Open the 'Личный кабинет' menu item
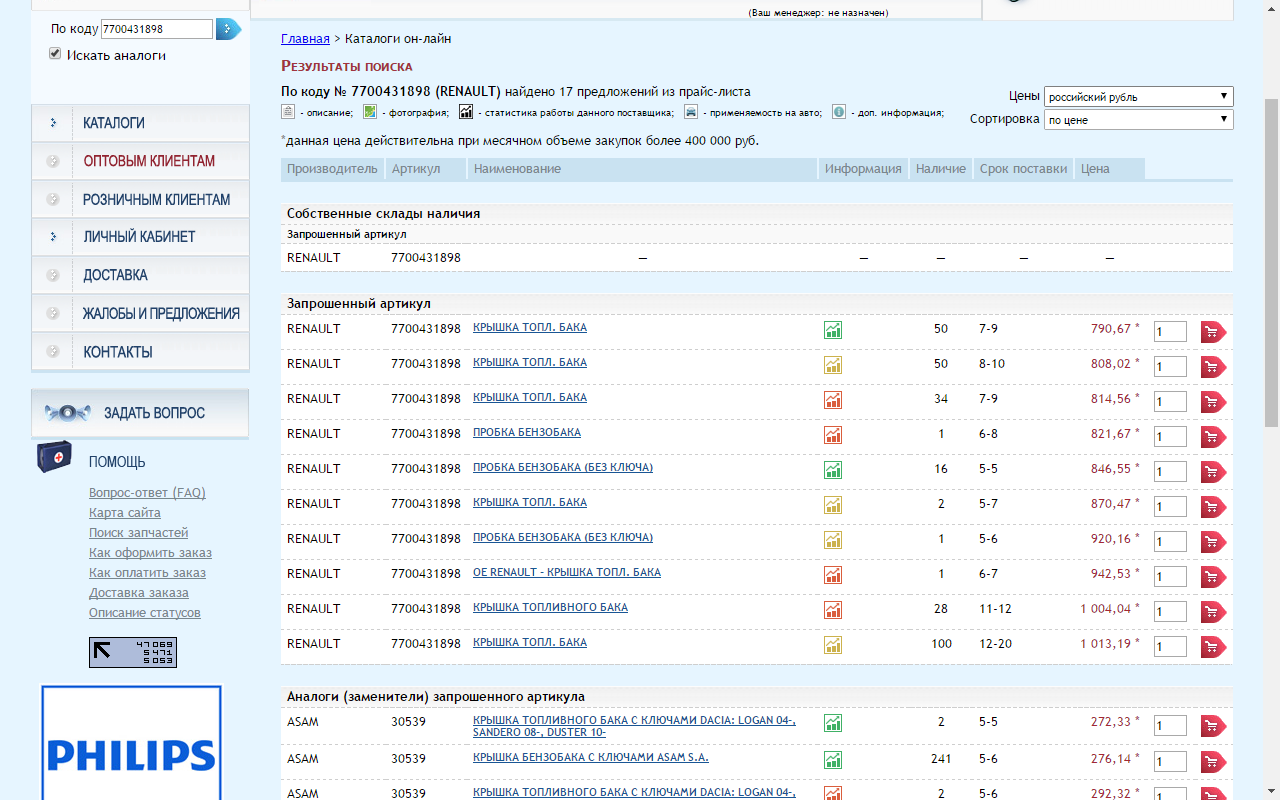 [140, 237]
